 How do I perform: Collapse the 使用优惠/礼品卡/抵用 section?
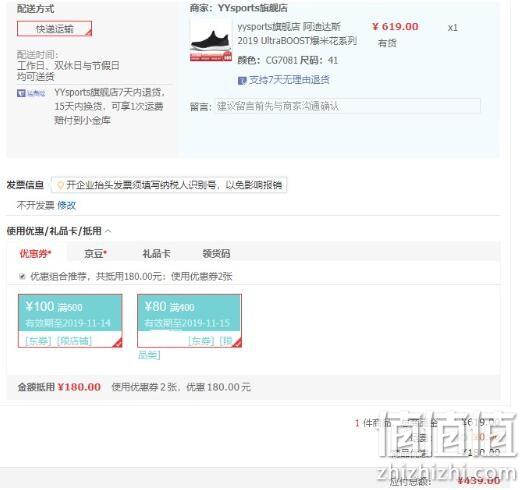click(108, 231)
